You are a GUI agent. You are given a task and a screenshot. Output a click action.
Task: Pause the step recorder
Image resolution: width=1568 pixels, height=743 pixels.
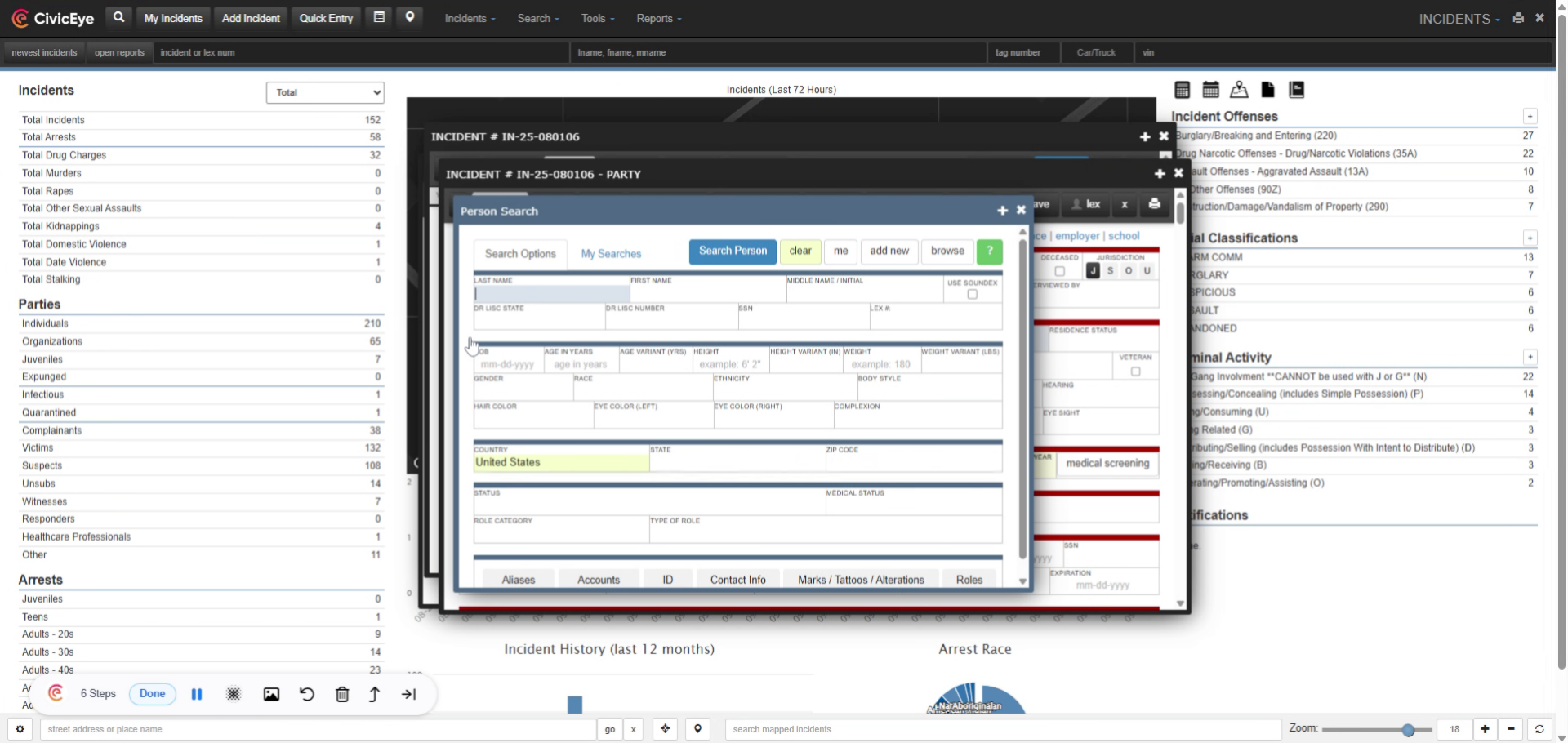coord(197,694)
